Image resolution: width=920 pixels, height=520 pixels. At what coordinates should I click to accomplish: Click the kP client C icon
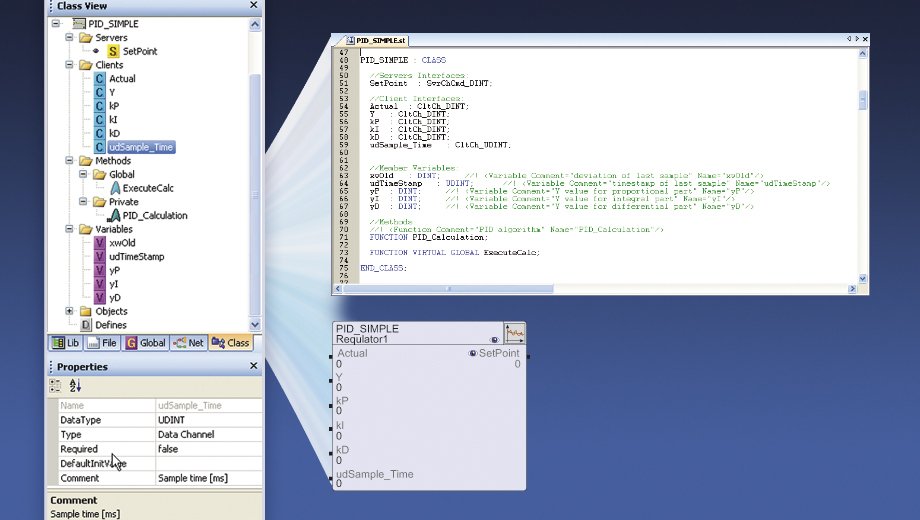point(100,106)
